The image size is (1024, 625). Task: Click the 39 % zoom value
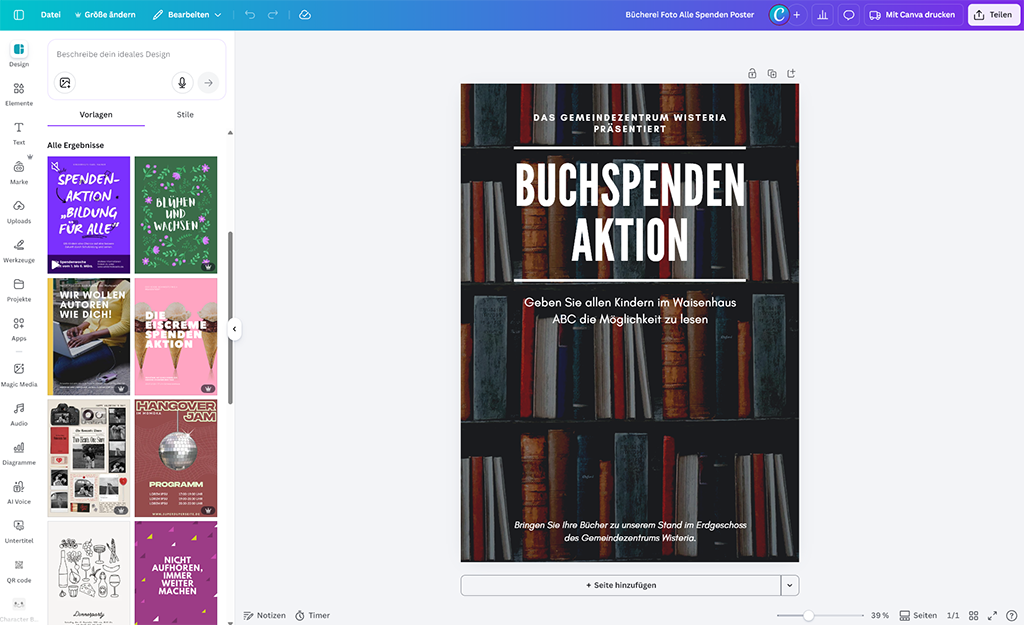880,615
